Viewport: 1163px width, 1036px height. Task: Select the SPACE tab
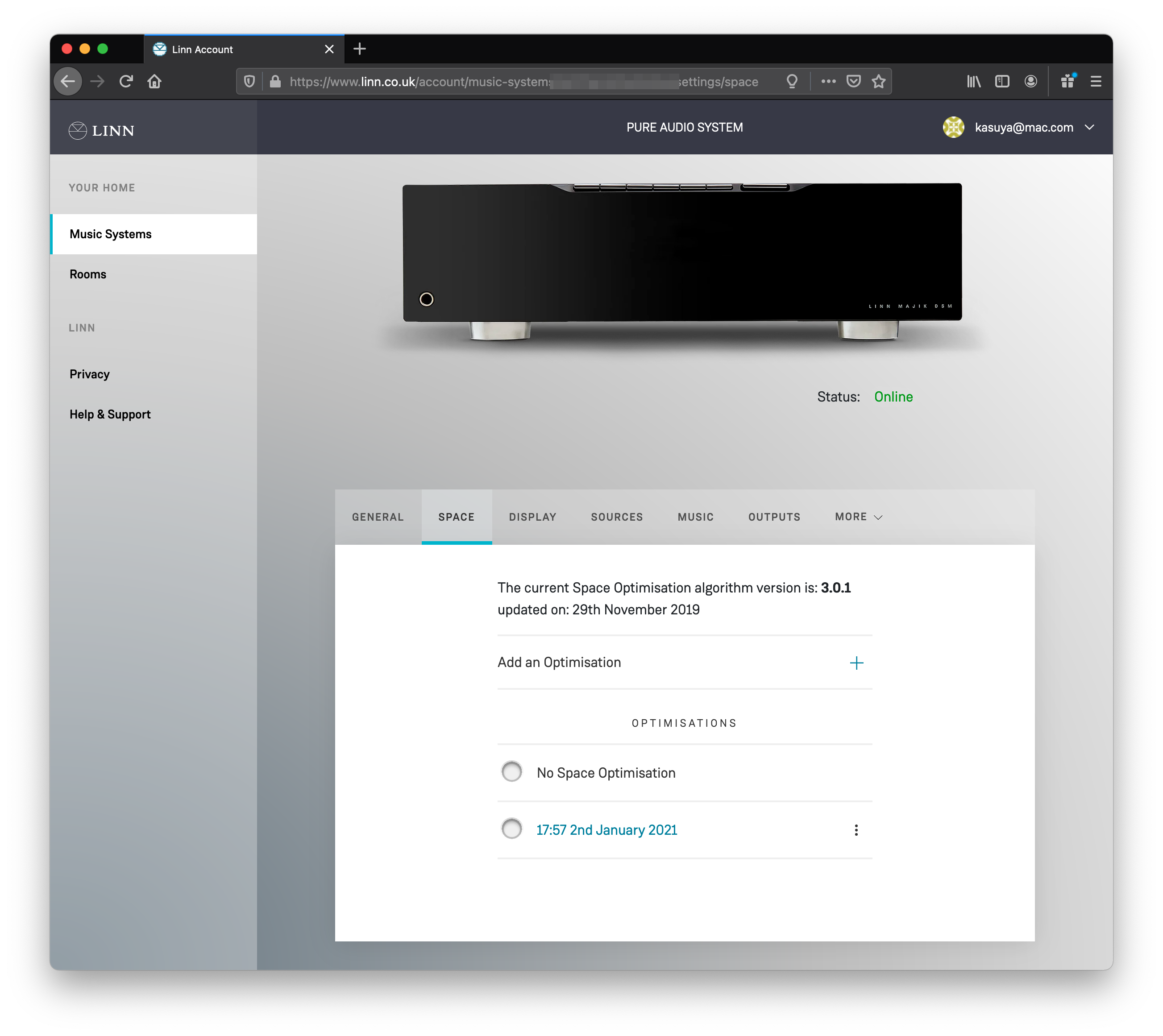pyautogui.click(x=456, y=517)
